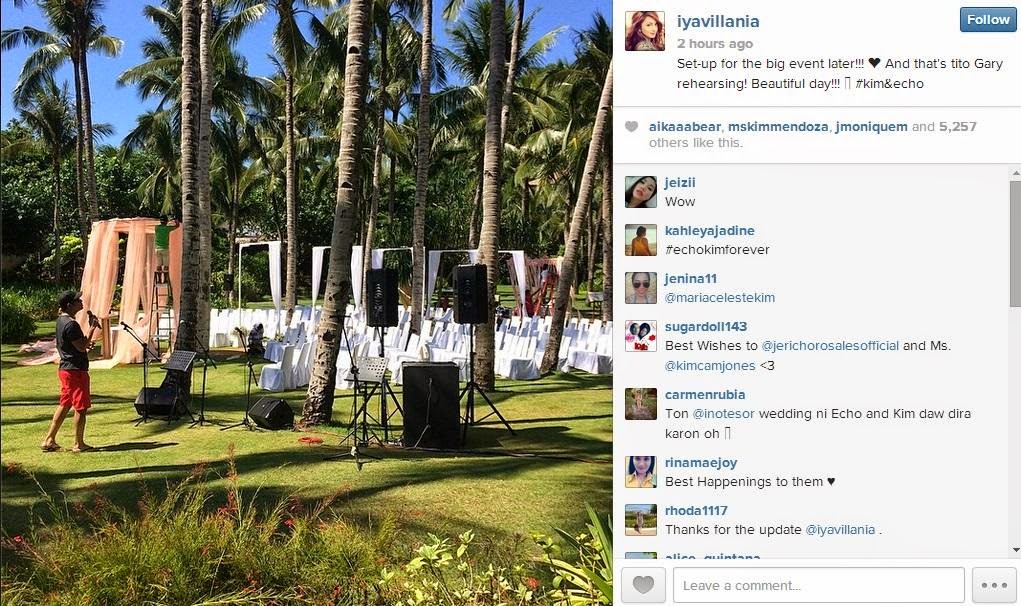Click the comments scrollbar down arrow

tap(1015, 551)
